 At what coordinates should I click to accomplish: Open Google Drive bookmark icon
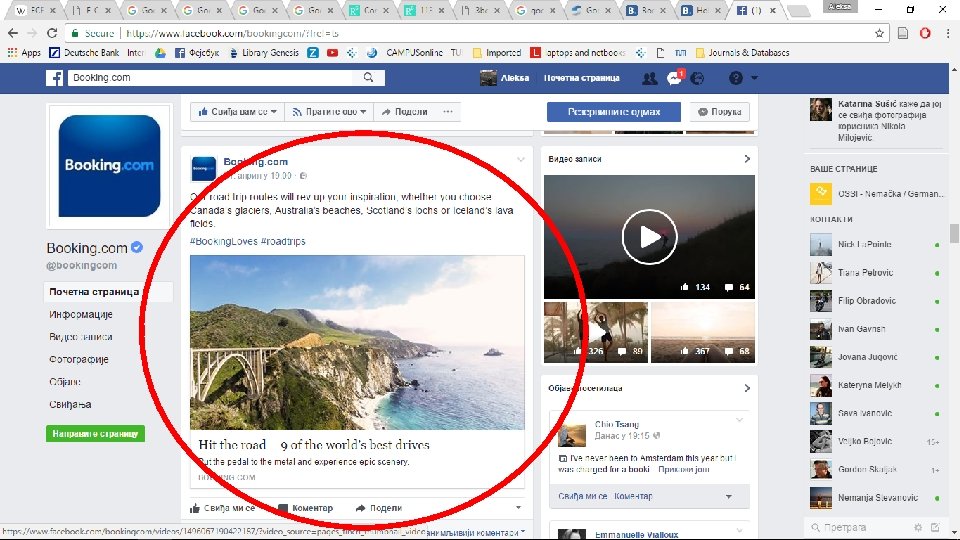click(x=160, y=53)
